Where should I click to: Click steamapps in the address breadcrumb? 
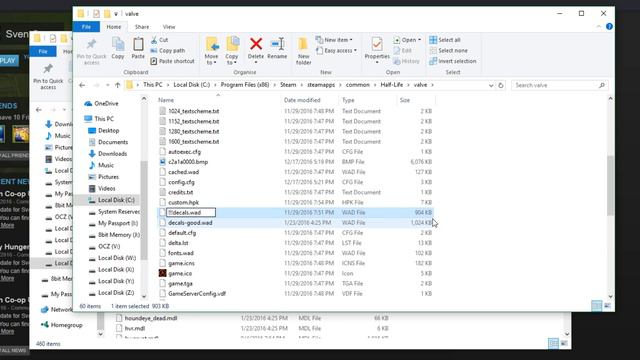pos(321,85)
